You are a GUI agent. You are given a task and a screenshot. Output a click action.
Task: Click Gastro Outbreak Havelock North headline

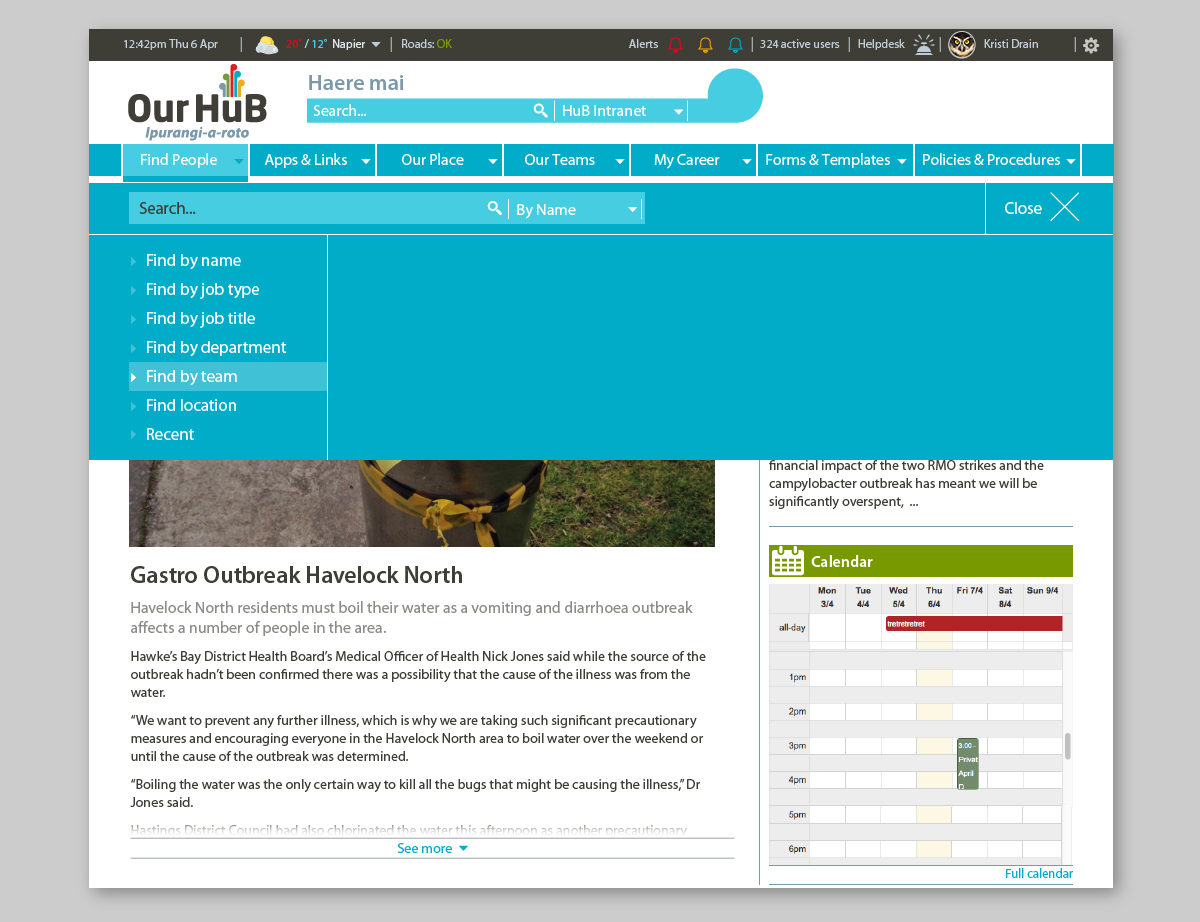(297, 575)
